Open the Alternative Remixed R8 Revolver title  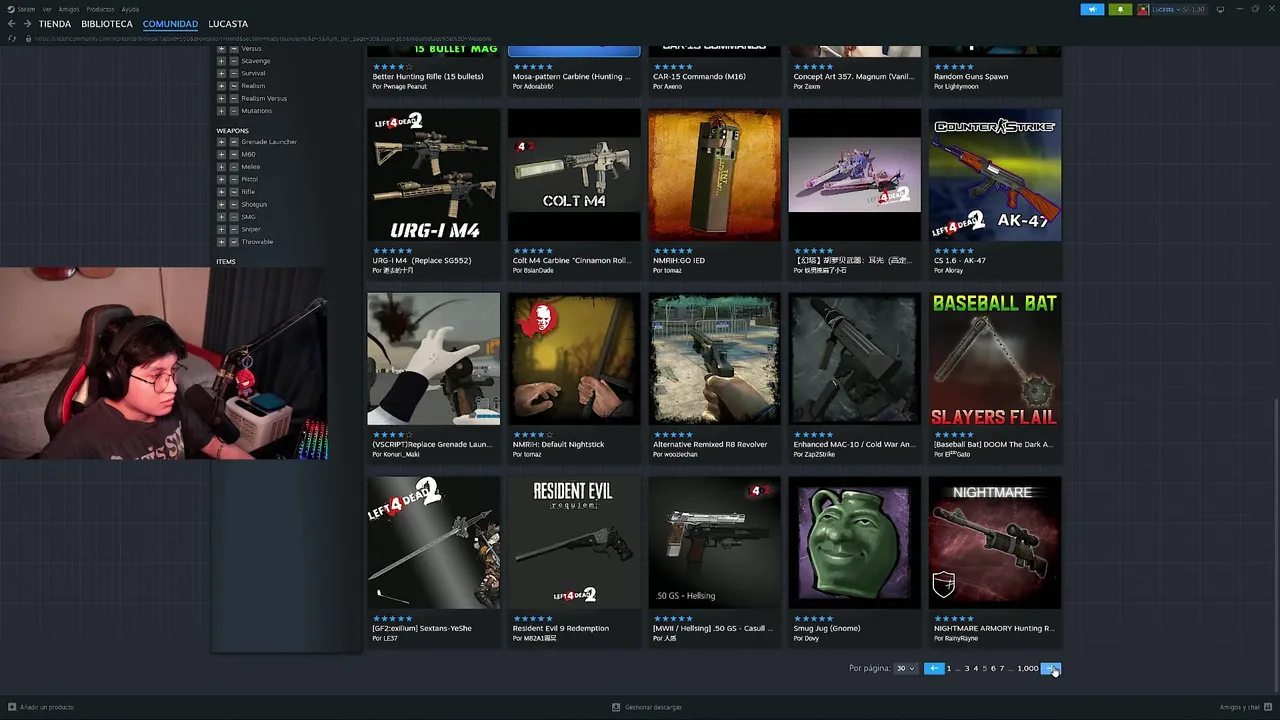[710, 444]
